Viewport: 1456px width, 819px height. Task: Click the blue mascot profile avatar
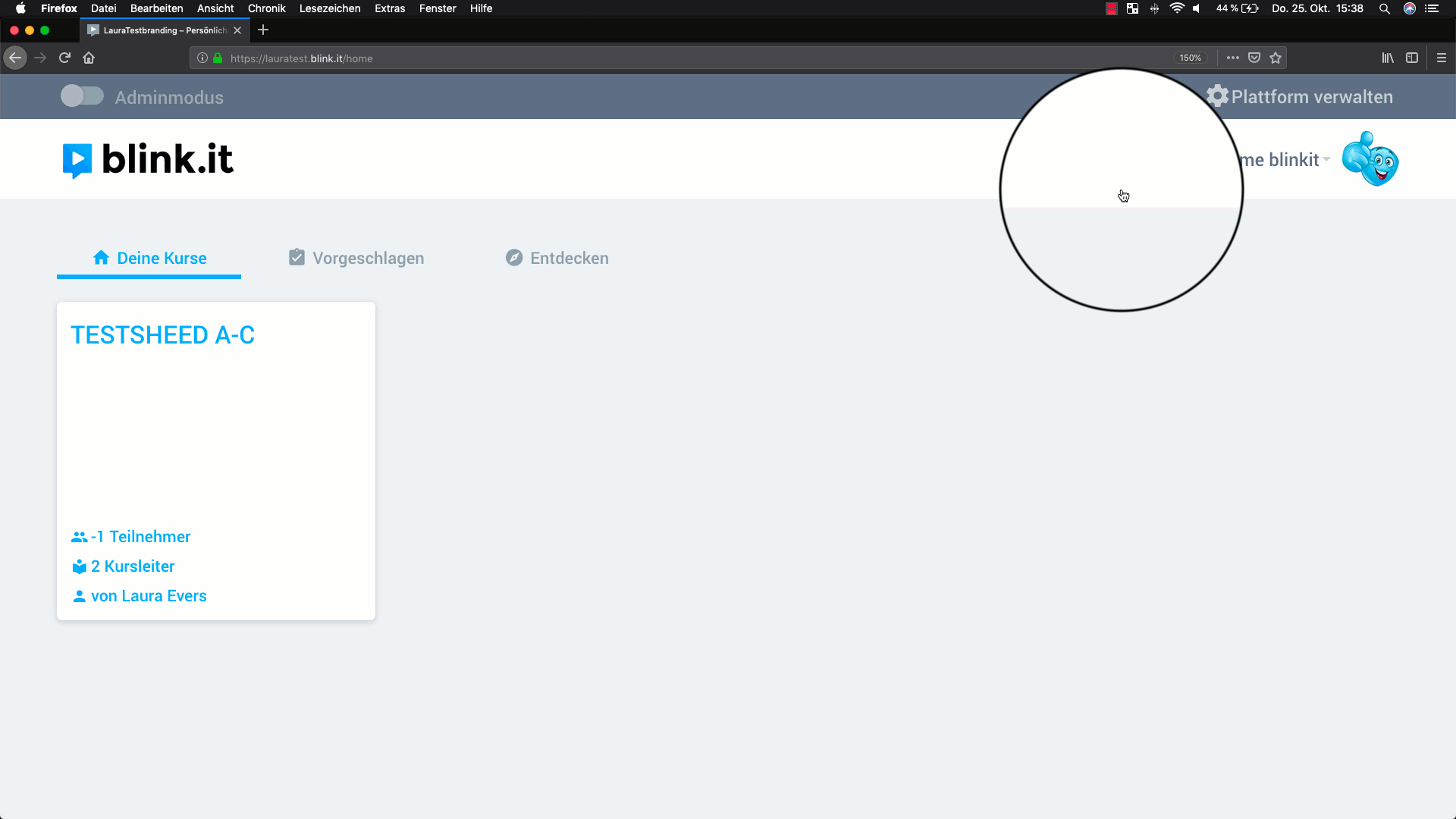(x=1370, y=159)
